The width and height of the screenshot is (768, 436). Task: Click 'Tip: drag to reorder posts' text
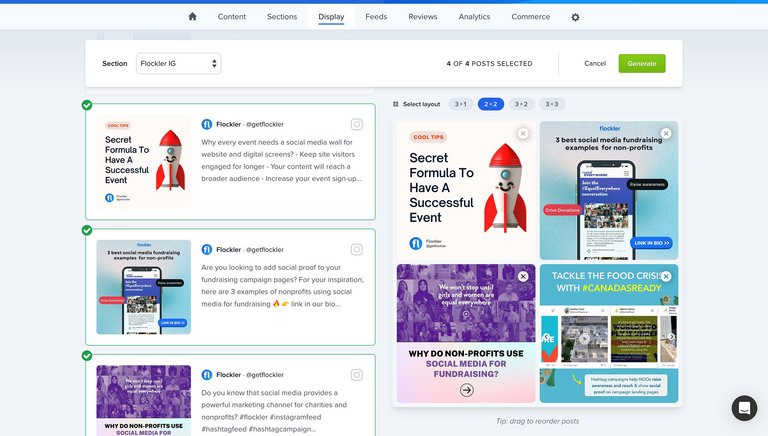[537, 421]
